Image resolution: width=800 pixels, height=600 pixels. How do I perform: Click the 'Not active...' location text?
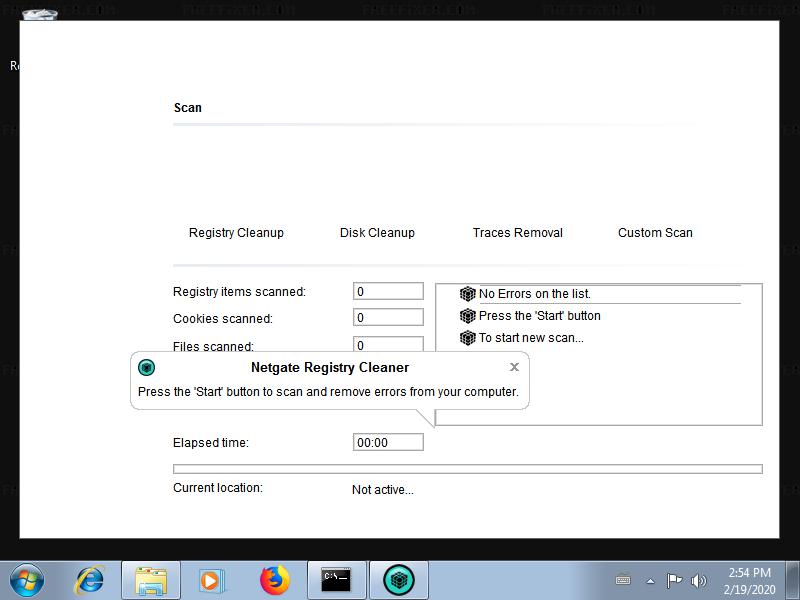click(x=383, y=490)
